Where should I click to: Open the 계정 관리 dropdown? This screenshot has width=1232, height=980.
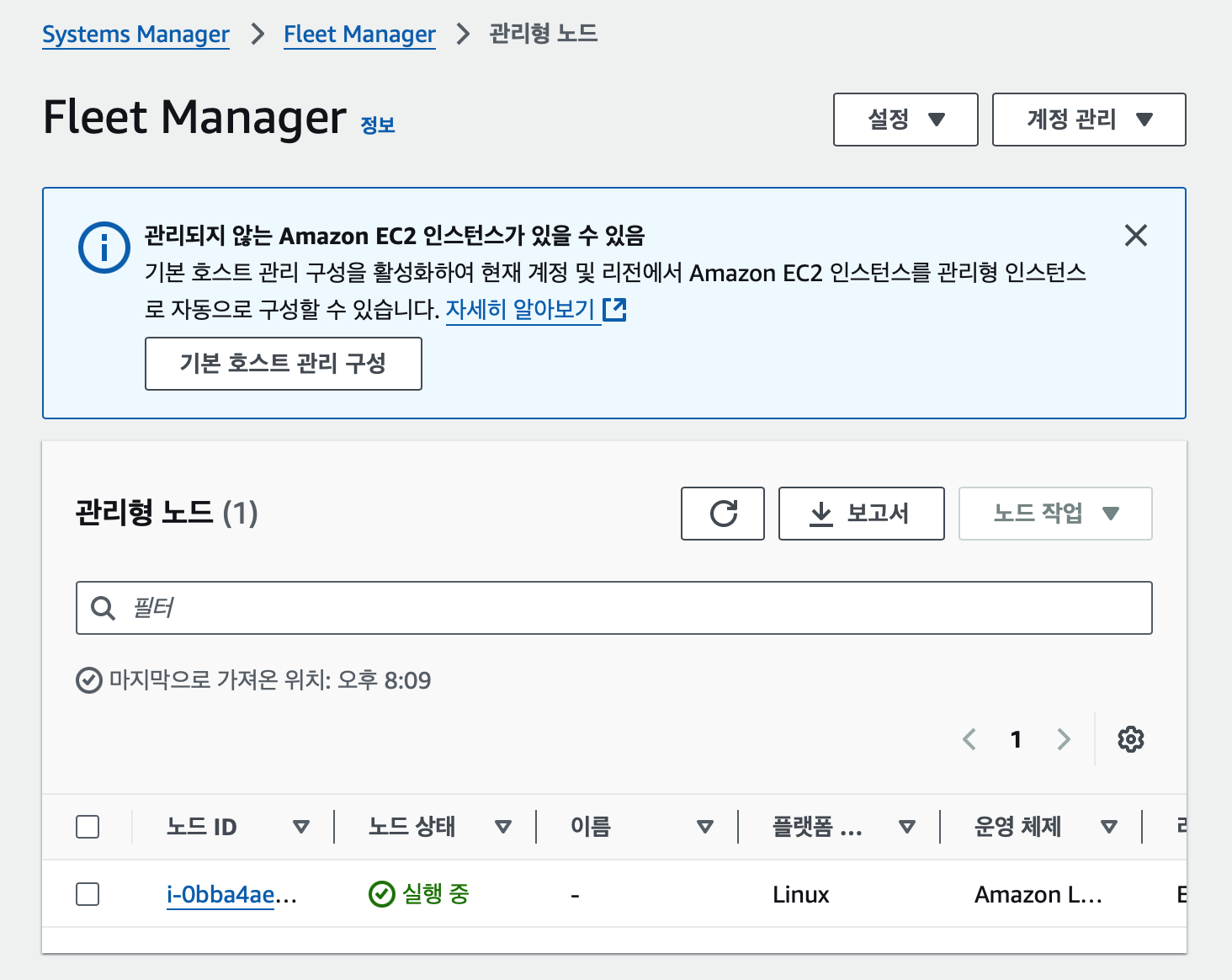(x=1089, y=120)
